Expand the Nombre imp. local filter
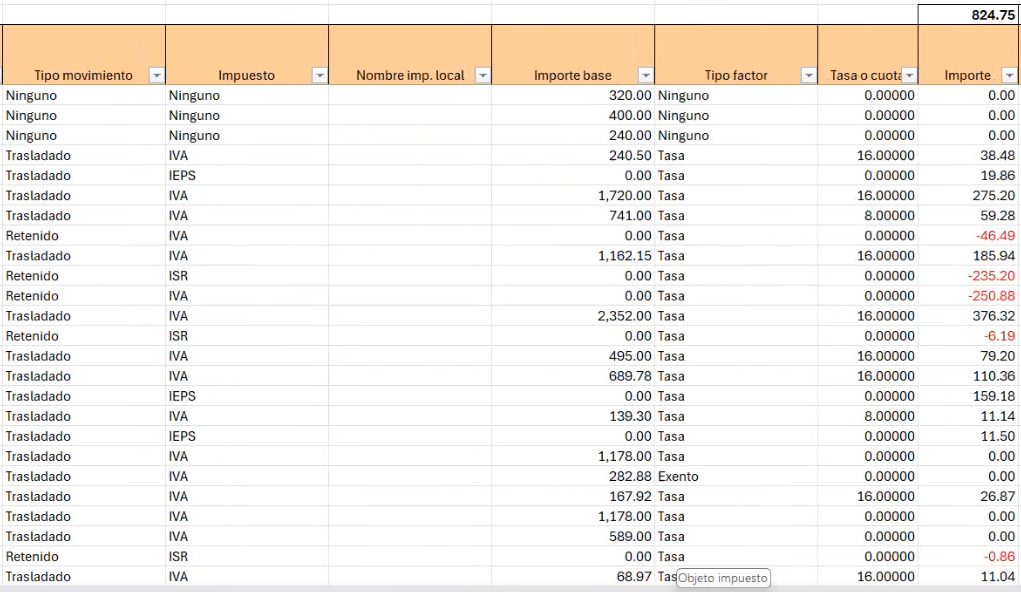The width and height of the screenshot is (1021, 592). (482, 76)
